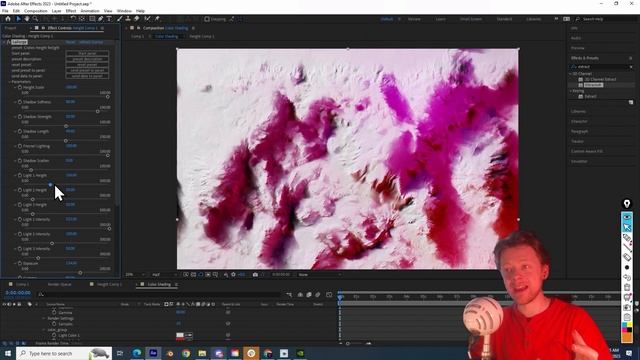
Task: Select the Rectangle shape tool
Action: [92, 19]
